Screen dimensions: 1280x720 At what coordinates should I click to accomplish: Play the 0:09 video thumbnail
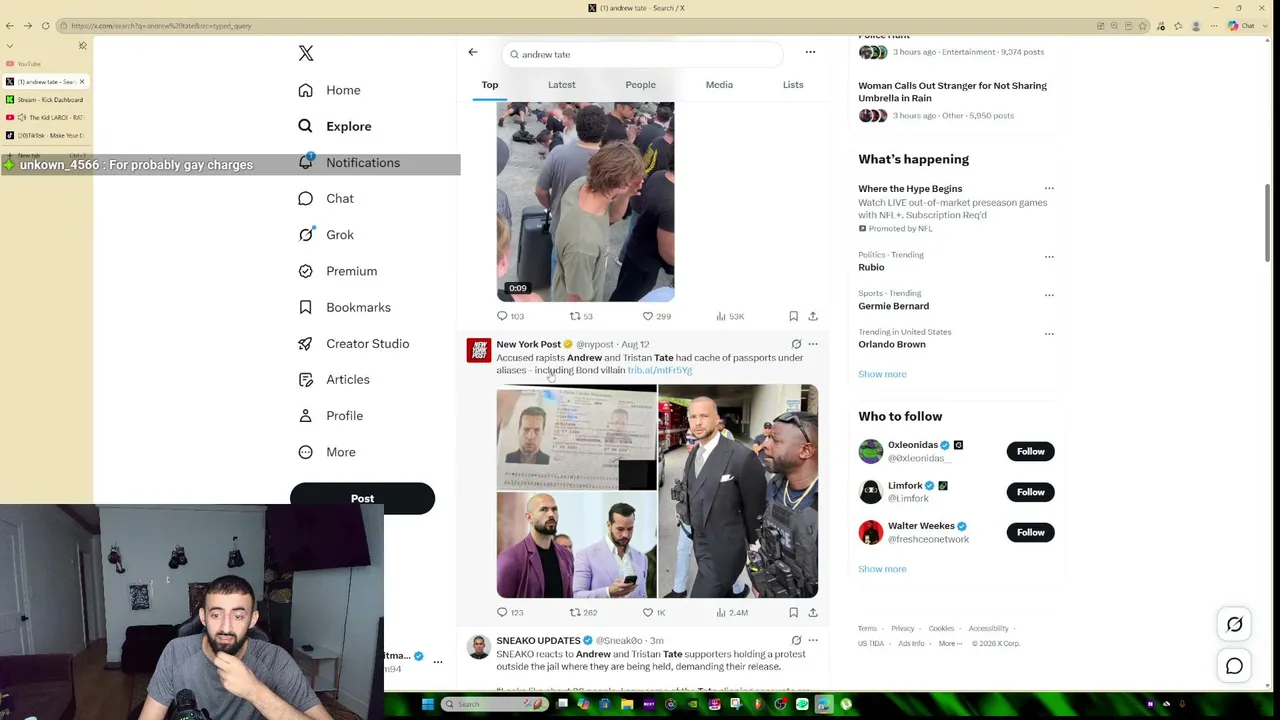pyautogui.click(x=585, y=201)
